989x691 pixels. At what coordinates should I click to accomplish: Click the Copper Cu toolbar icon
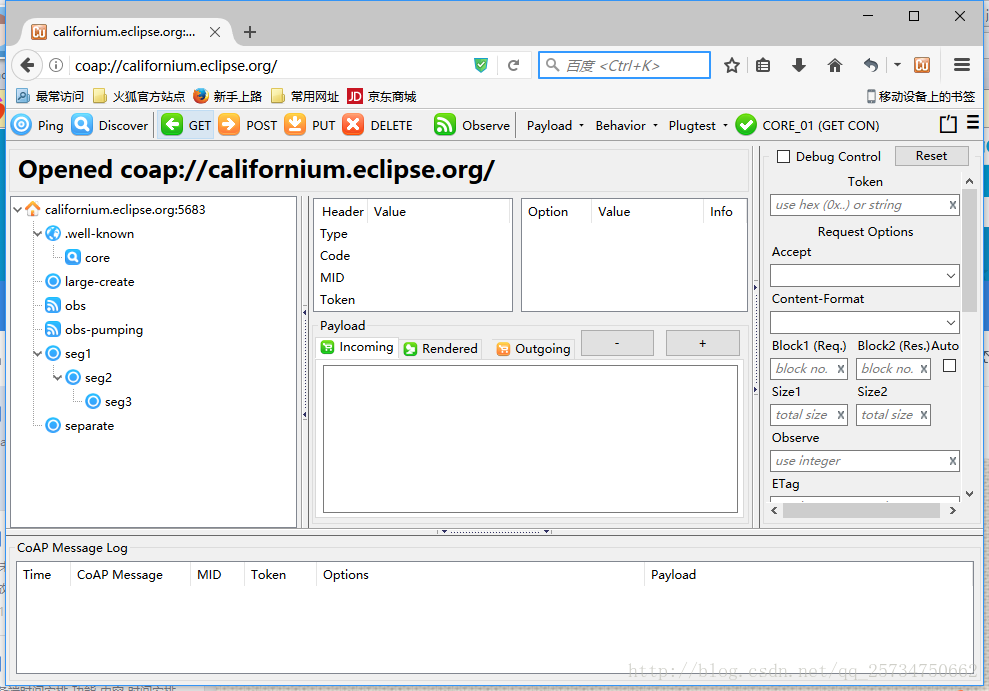(922, 65)
